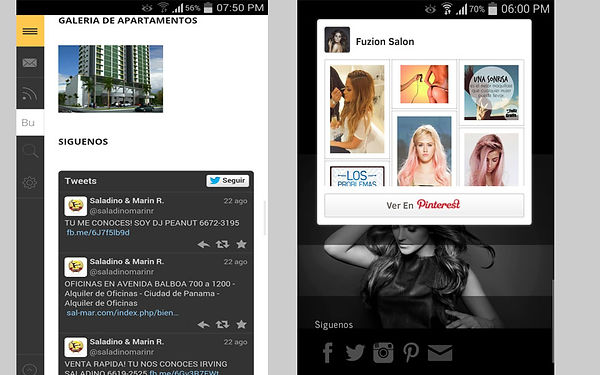600x375 pixels.
Task: Open the apartment building gallery photo
Action: coord(111,79)
